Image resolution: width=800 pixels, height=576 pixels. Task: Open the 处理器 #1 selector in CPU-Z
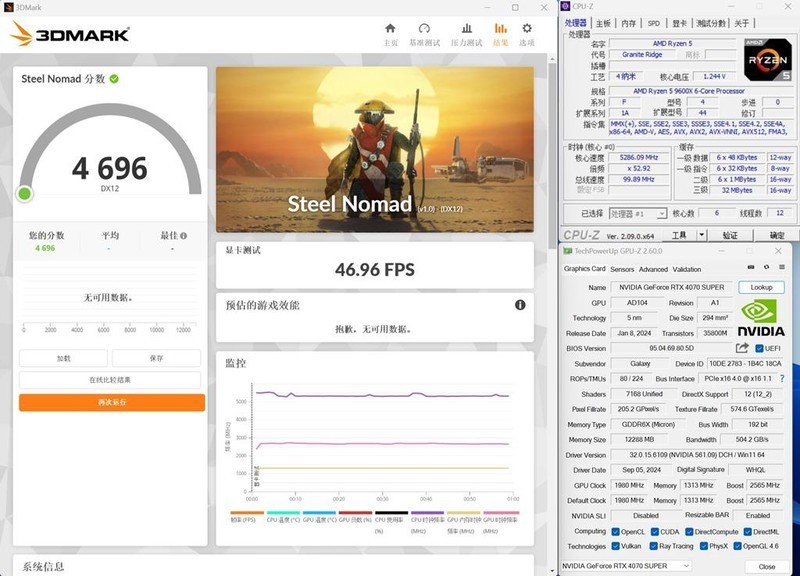coord(637,213)
